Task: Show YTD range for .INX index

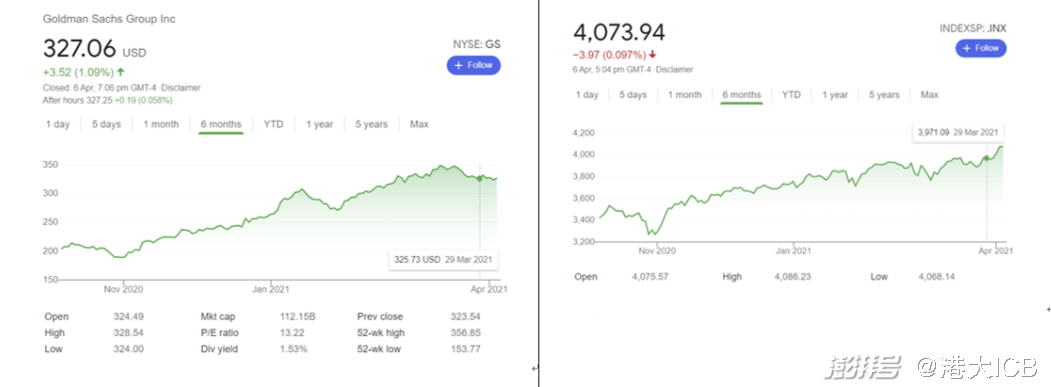Action: 791,95
